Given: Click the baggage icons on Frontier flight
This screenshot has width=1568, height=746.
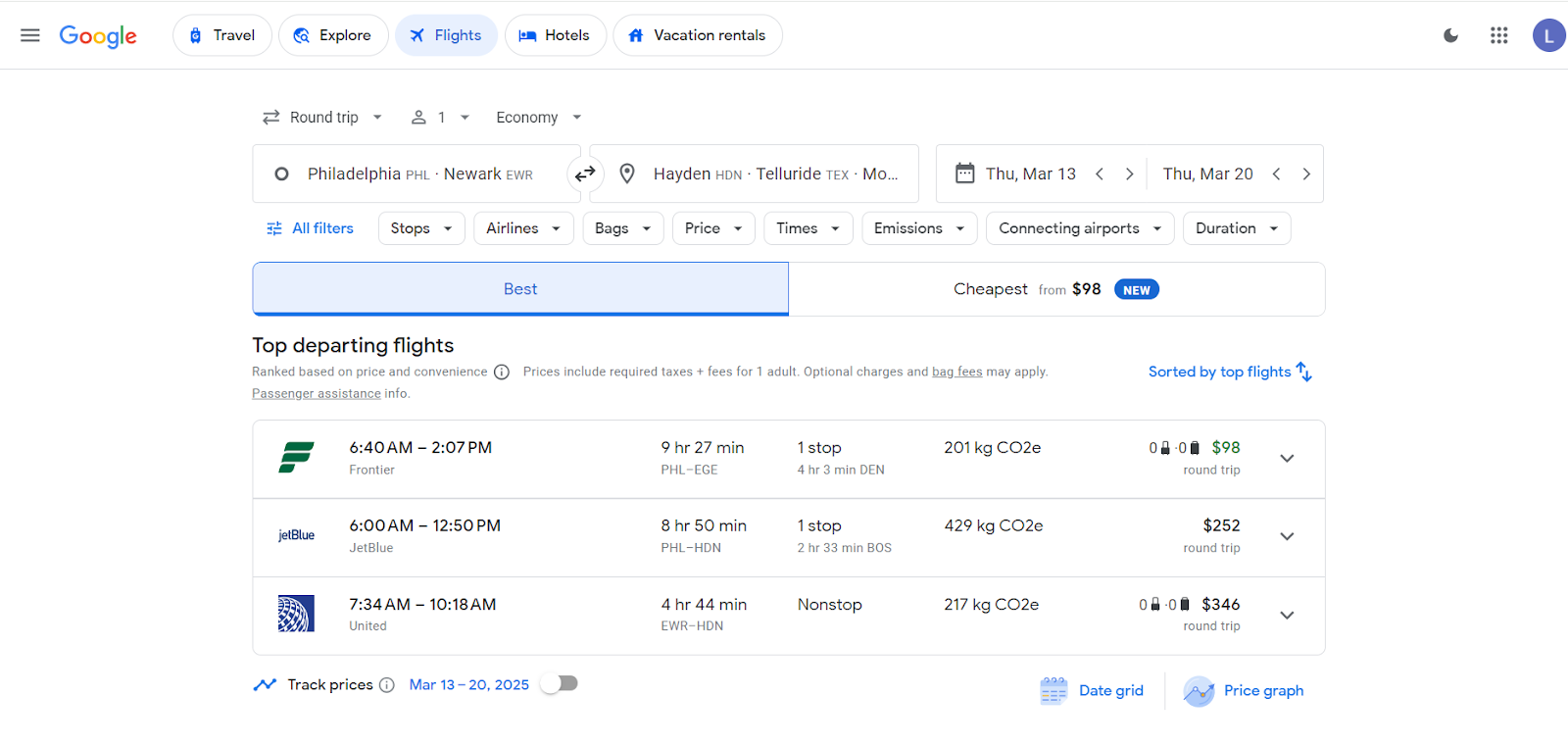Looking at the screenshot, I should click(x=1174, y=448).
